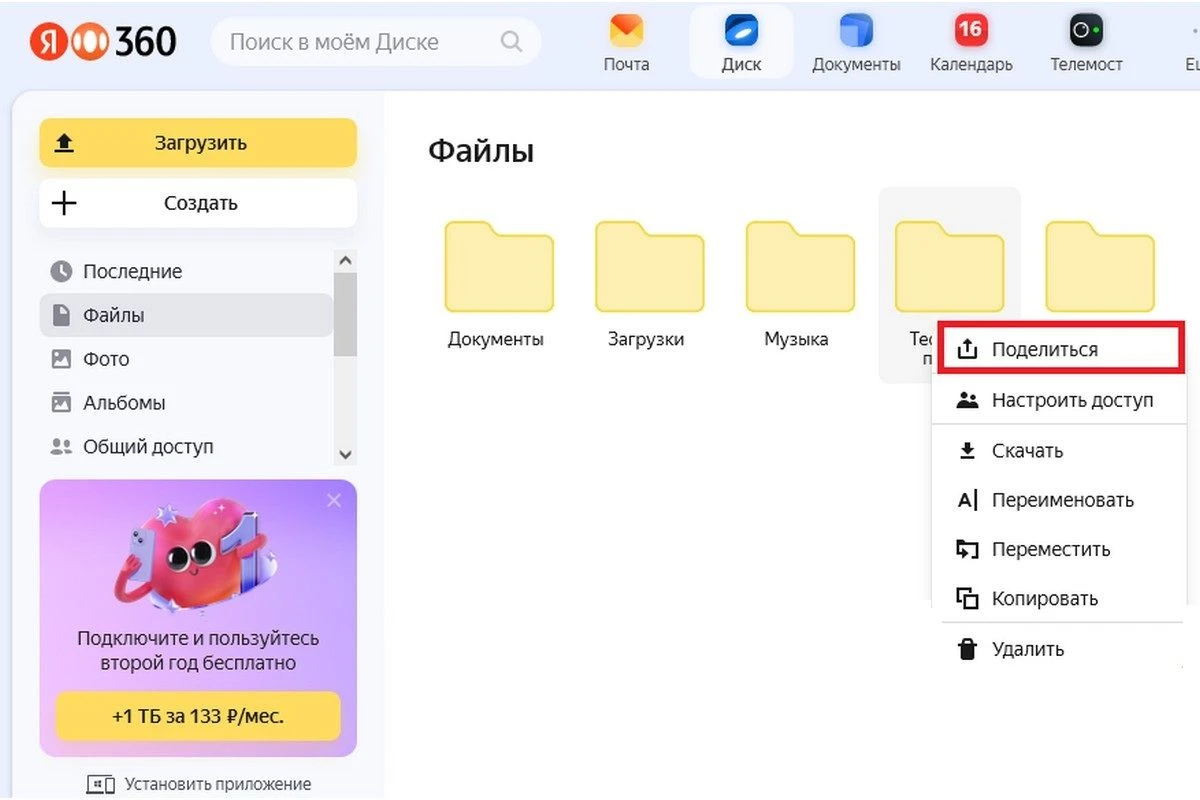The height and width of the screenshot is (800, 1200).
Task: Select Файлы in the sidebar
Action: 186,315
